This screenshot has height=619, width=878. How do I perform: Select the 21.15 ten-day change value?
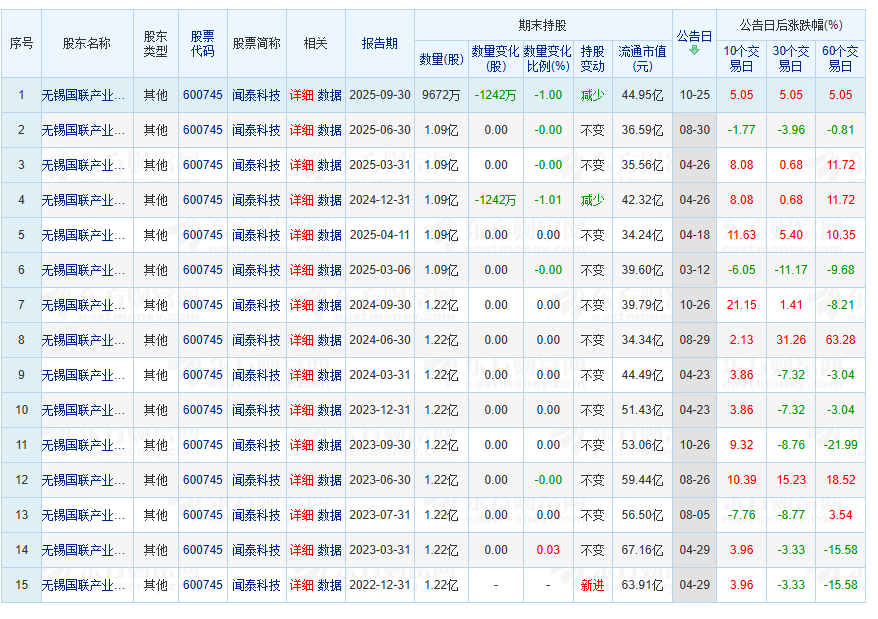coord(741,305)
